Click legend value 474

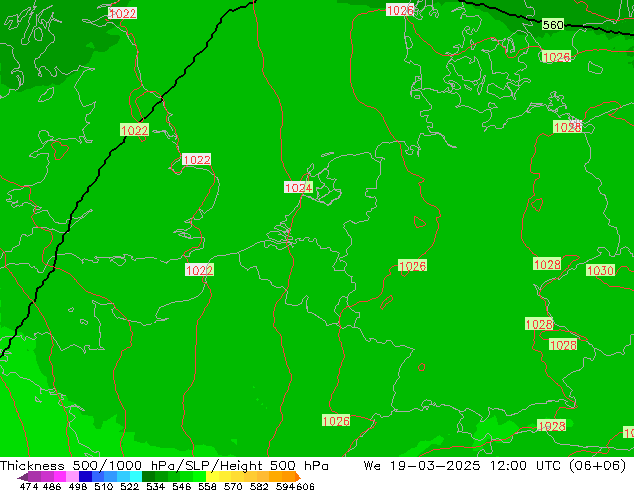click(29, 486)
